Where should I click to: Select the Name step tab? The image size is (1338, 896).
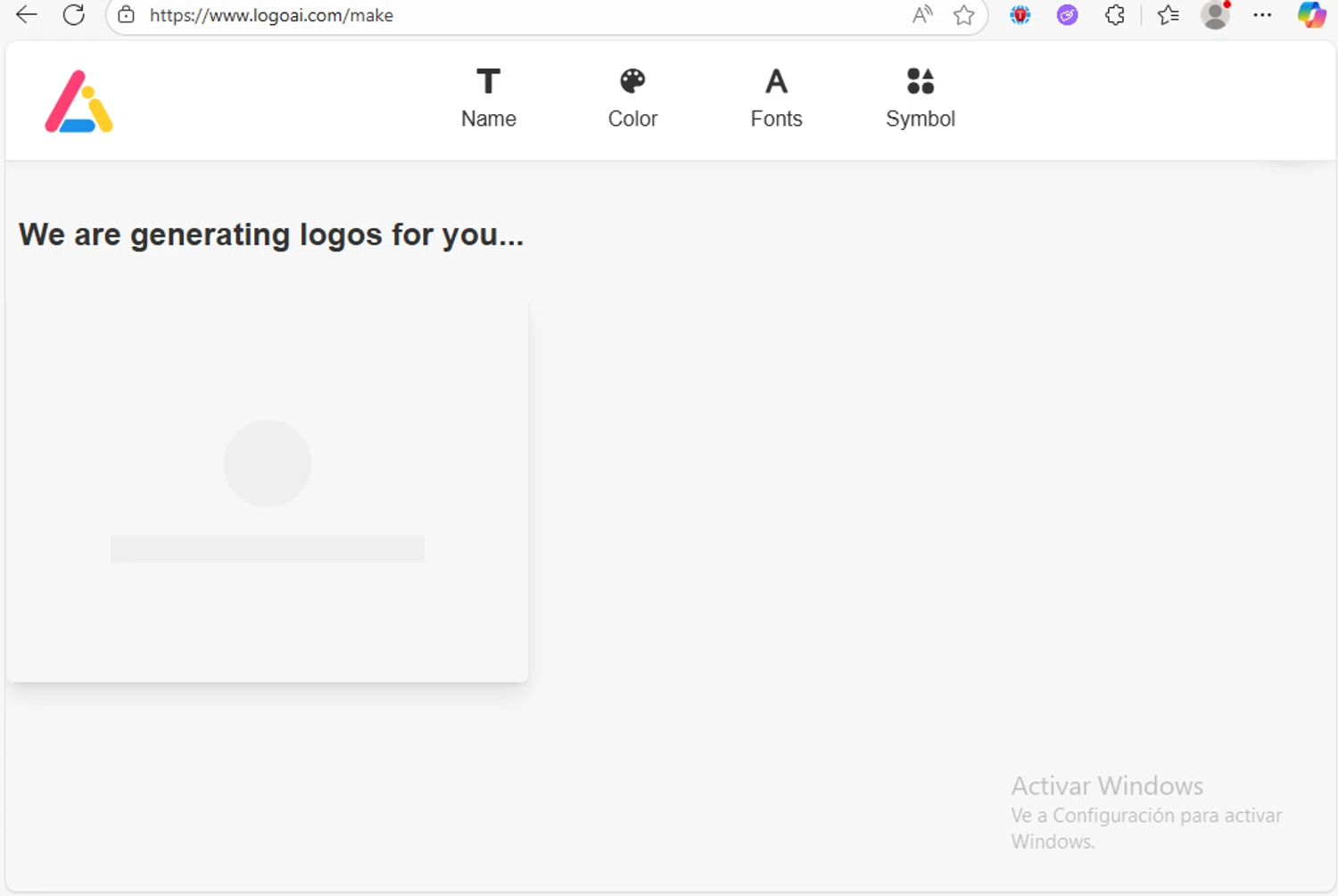[489, 99]
